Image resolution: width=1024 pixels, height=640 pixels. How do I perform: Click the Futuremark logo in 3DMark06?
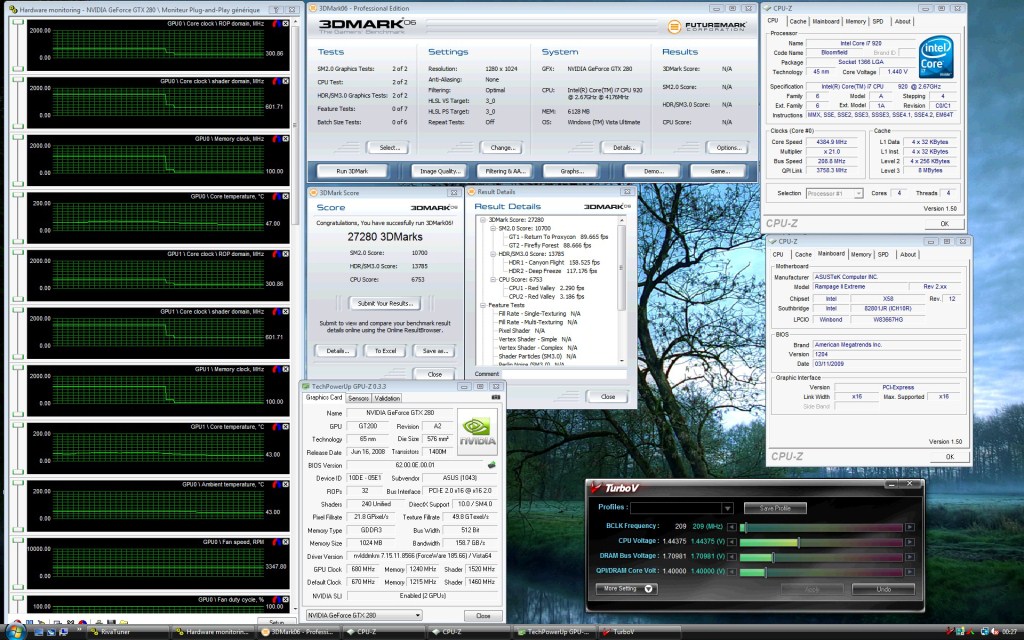coord(707,27)
